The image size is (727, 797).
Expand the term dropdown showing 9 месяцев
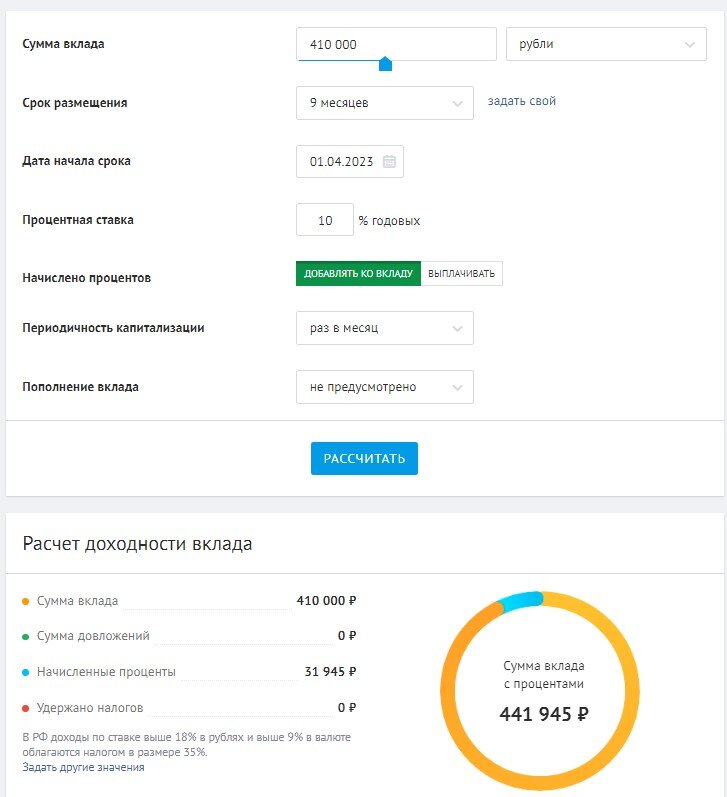pos(385,103)
